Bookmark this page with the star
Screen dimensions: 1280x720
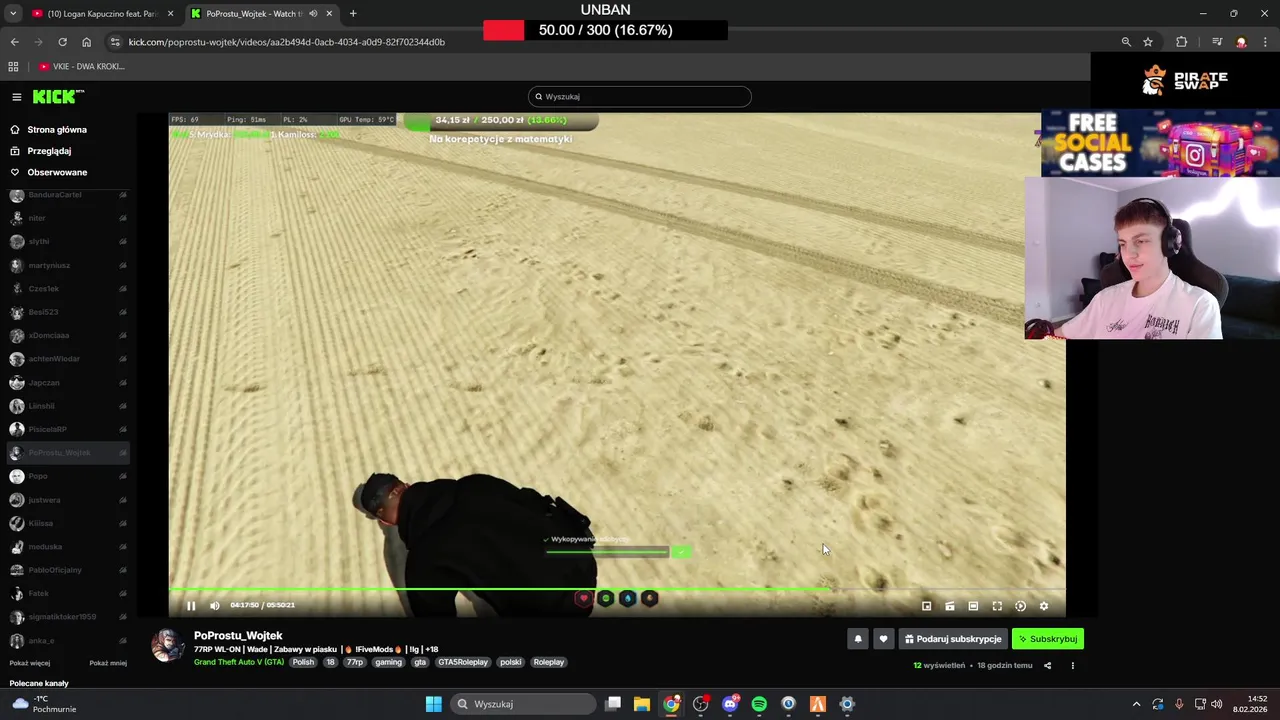tap(1148, 42)
